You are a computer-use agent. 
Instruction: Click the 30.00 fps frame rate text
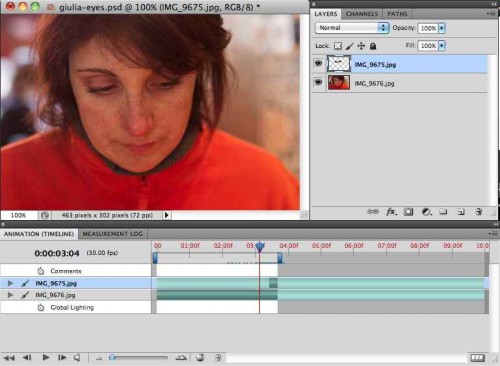tap(102, 253)
